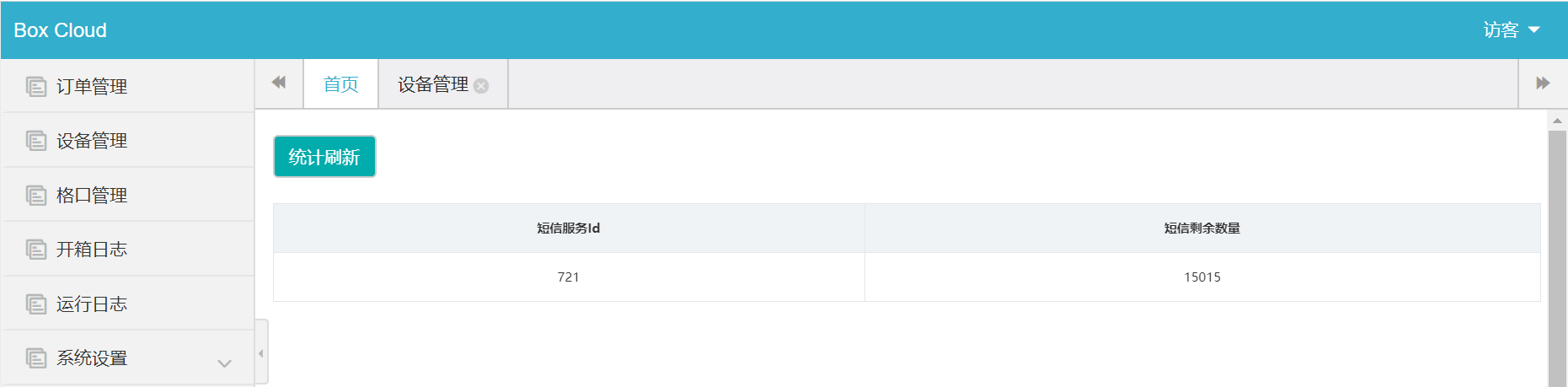Open the 访客 user dropdown
Screen dimensions: 1568x387
tap(1511, 30)
